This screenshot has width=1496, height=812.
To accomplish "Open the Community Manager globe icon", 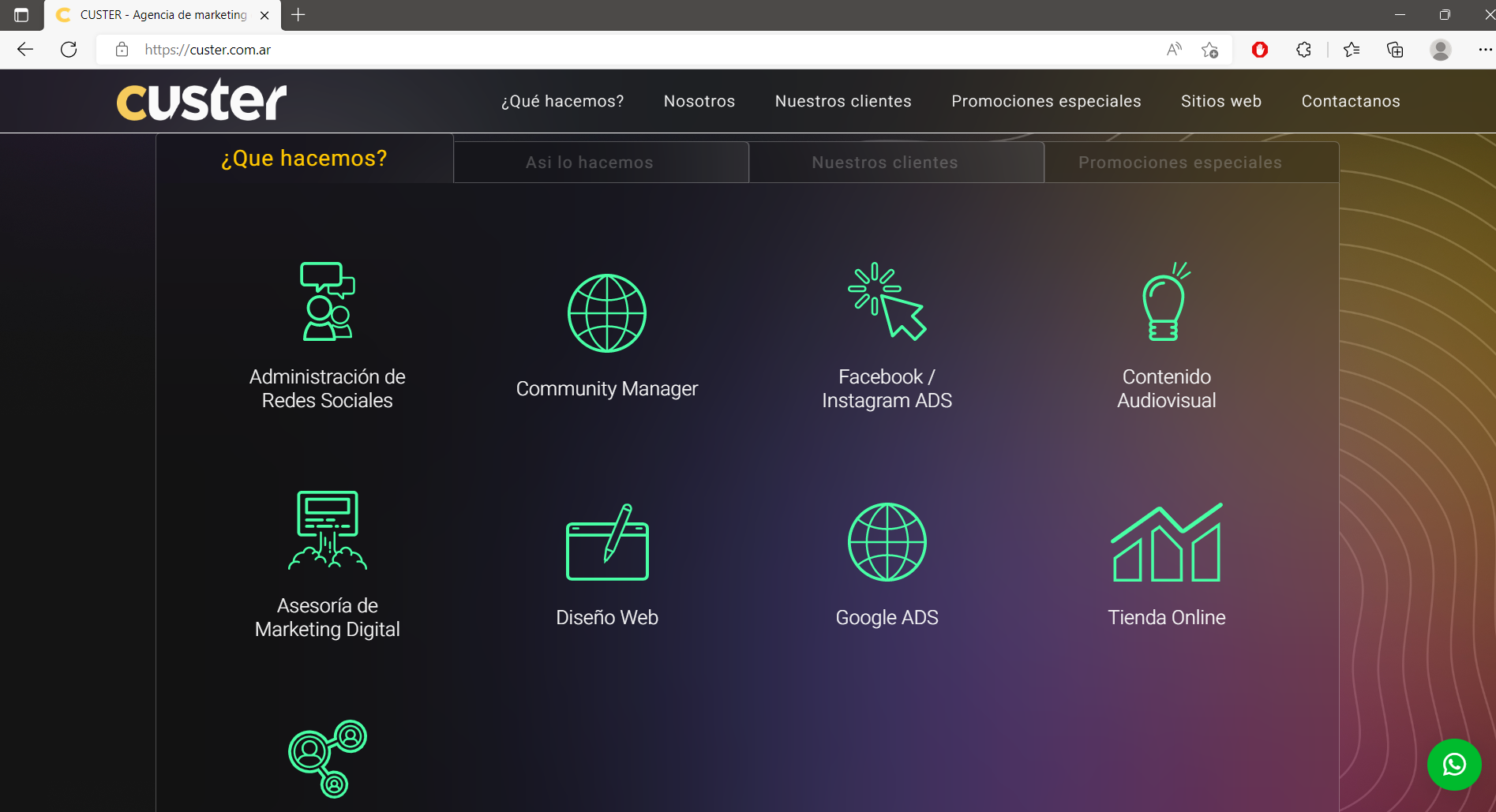I will (x=607, y=313).
